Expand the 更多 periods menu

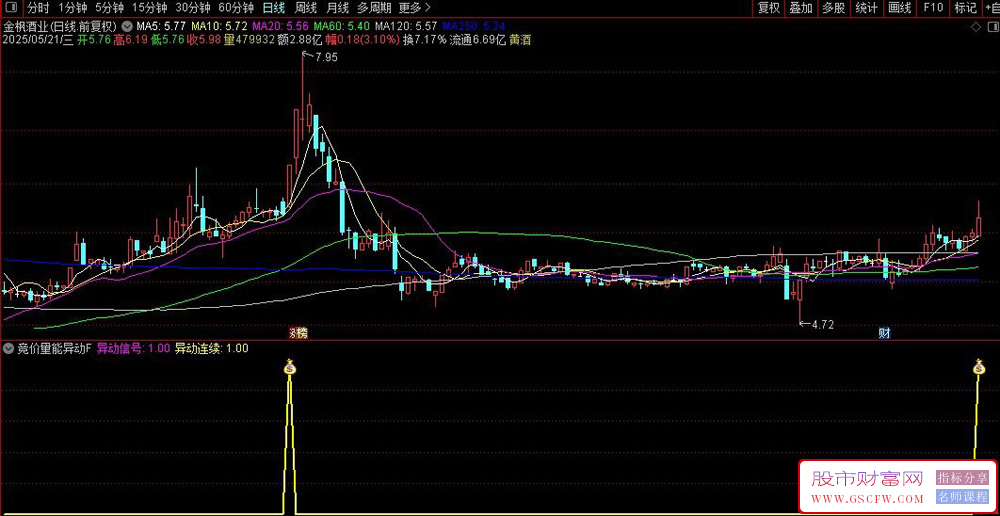tap(414, 8)
